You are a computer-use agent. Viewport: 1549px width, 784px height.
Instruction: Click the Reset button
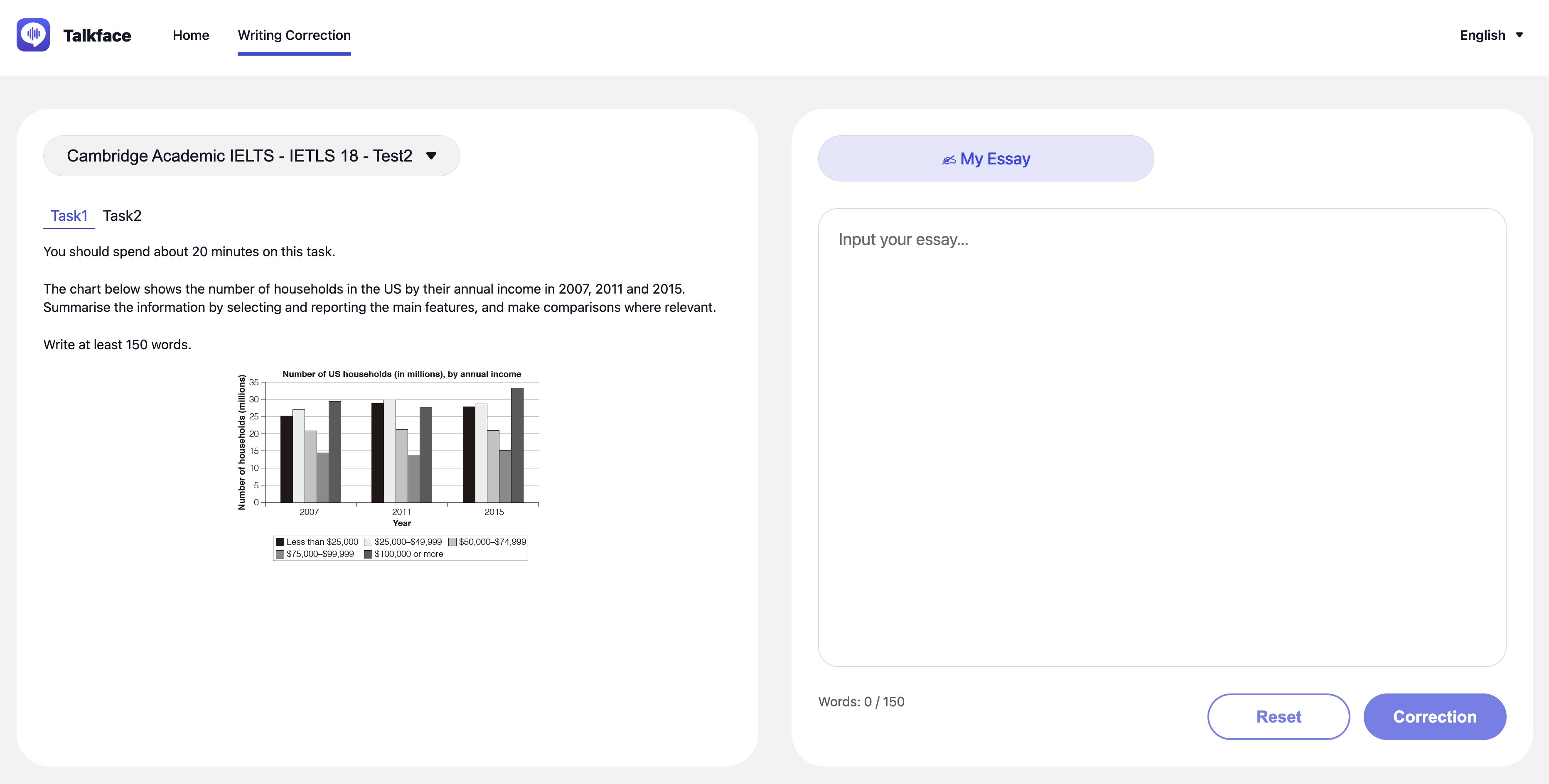tap(1279, 717)
